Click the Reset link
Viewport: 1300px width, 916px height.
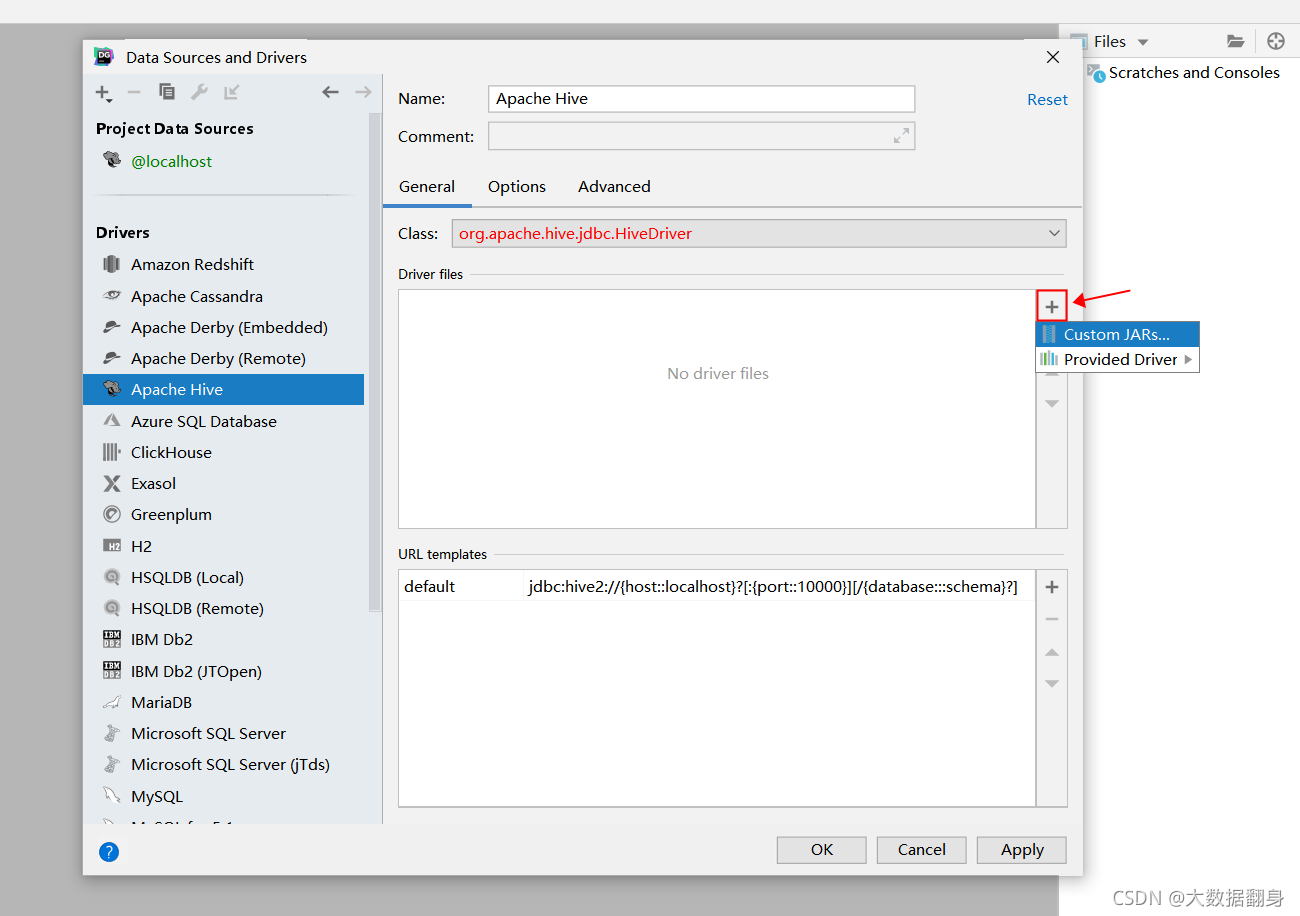point(1047,99)
